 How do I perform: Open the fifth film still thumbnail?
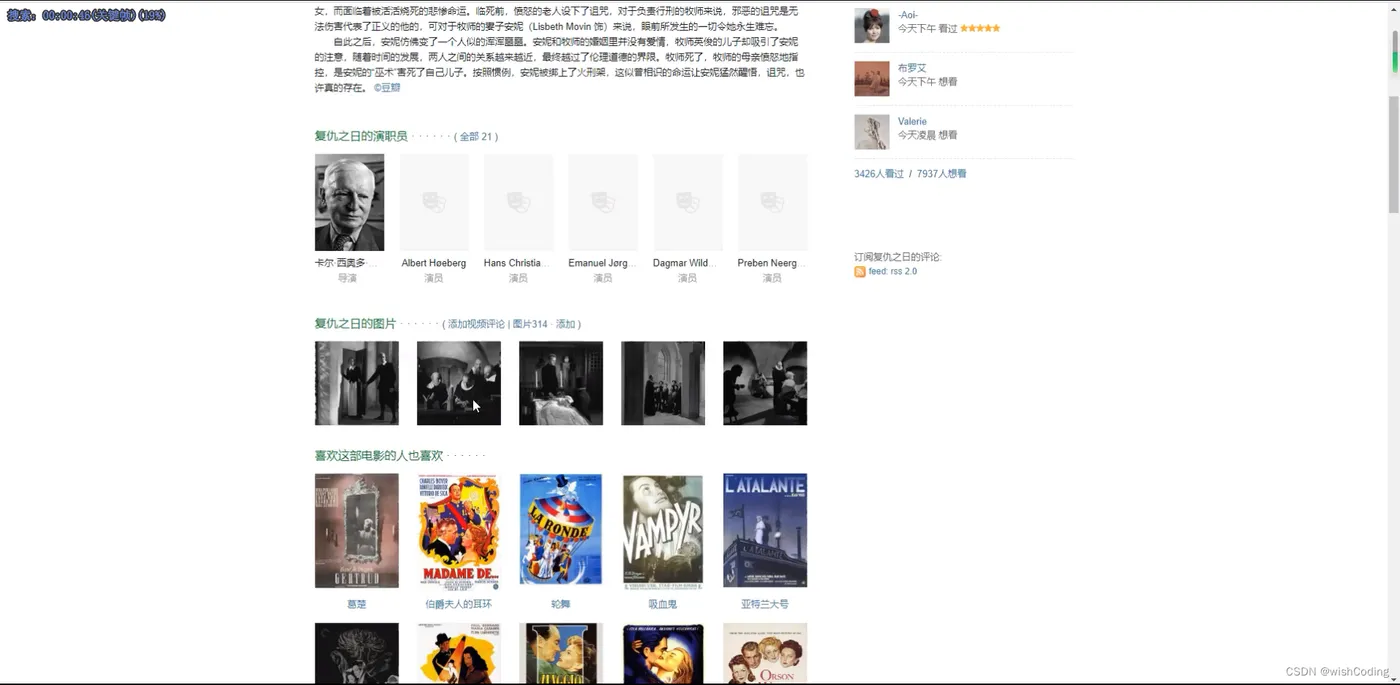[x=764, y=383]
